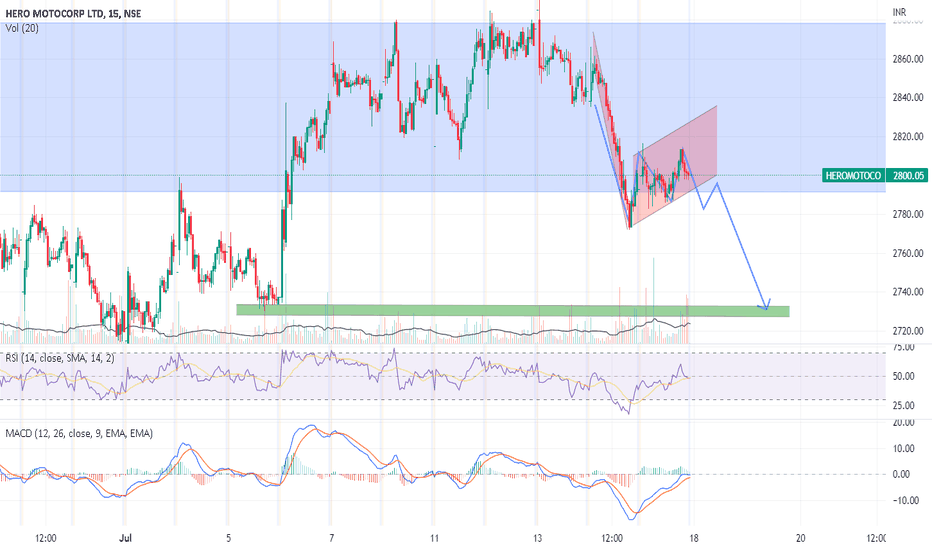Viewport: 932px width, 550px height.
Task: Click the 5 date on time axis
Action: [228, 538]
